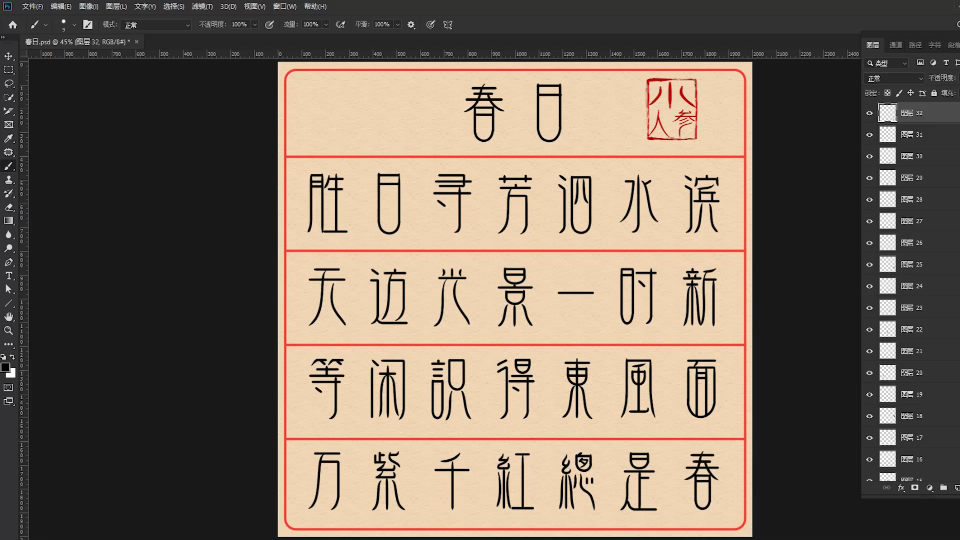960x540 pixels.
Task: Click the foreground color swatch
Action: pos(5,367)
